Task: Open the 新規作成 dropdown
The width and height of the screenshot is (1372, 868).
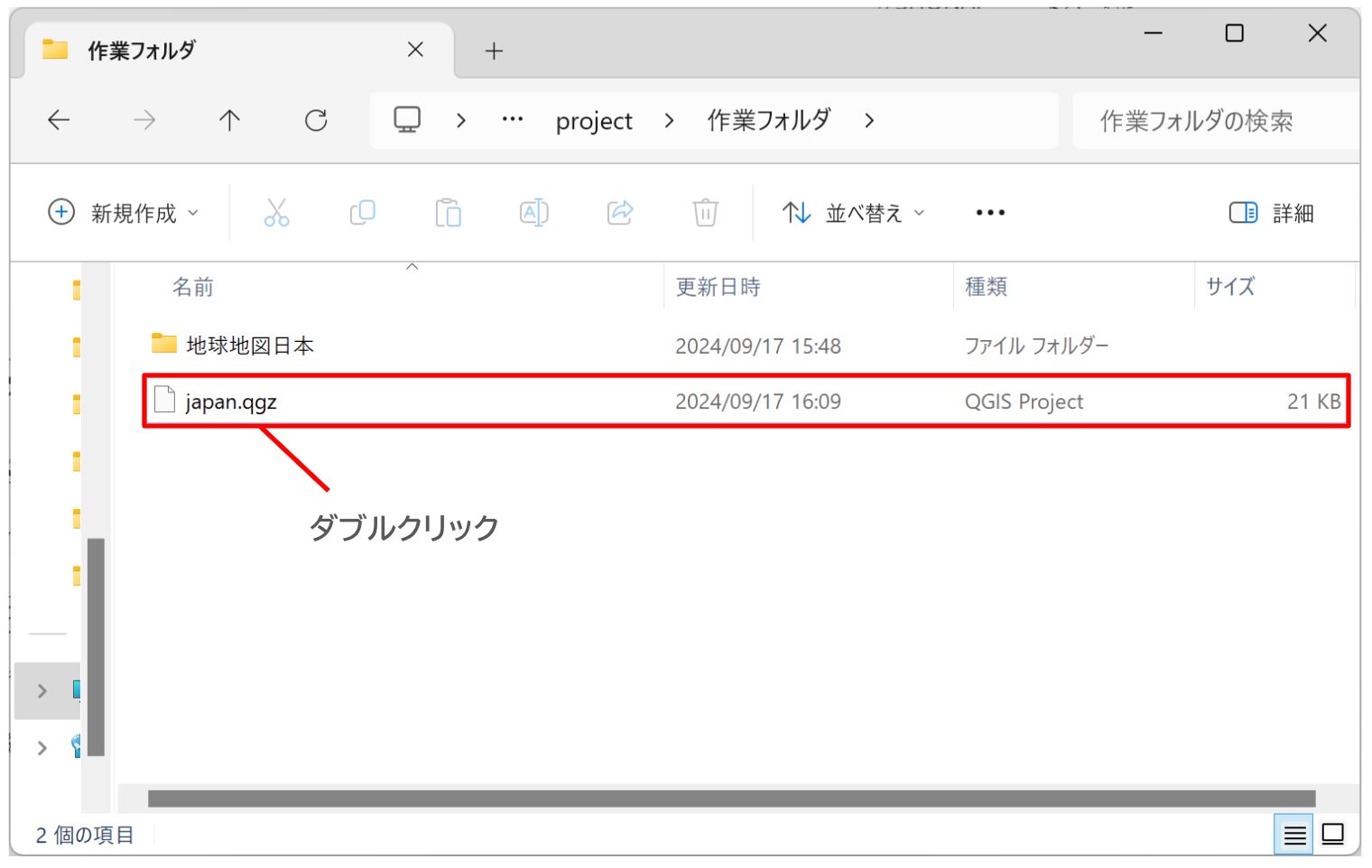Action: point(124,213)
